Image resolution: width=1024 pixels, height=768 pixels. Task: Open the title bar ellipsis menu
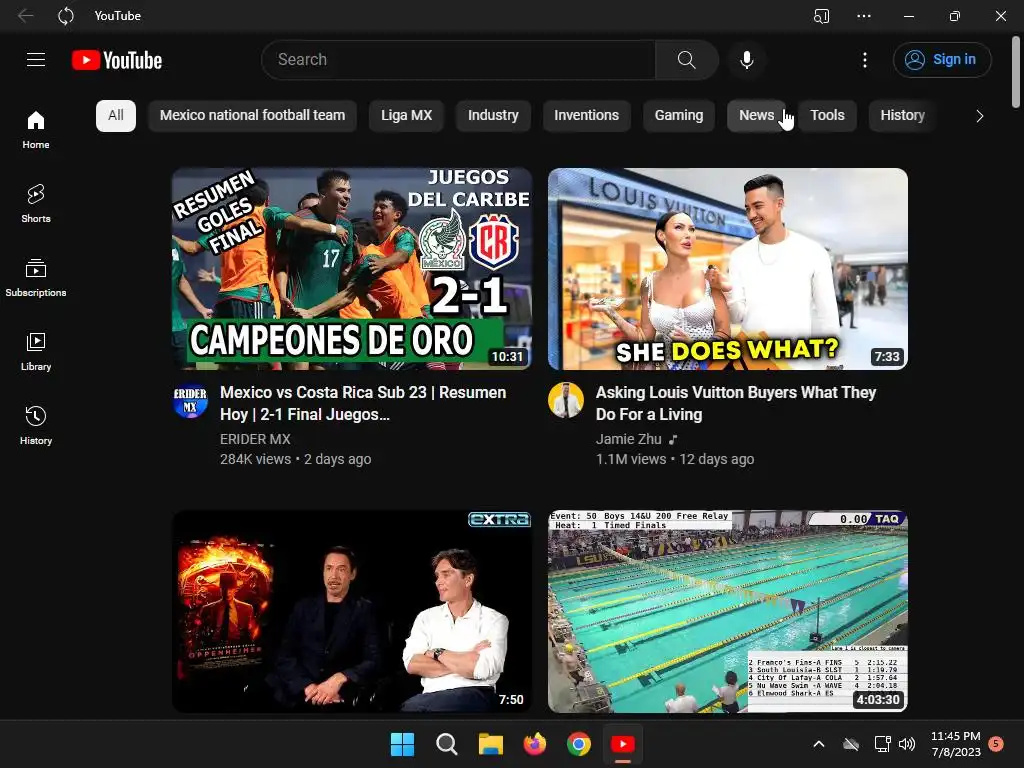pos(864,16)
